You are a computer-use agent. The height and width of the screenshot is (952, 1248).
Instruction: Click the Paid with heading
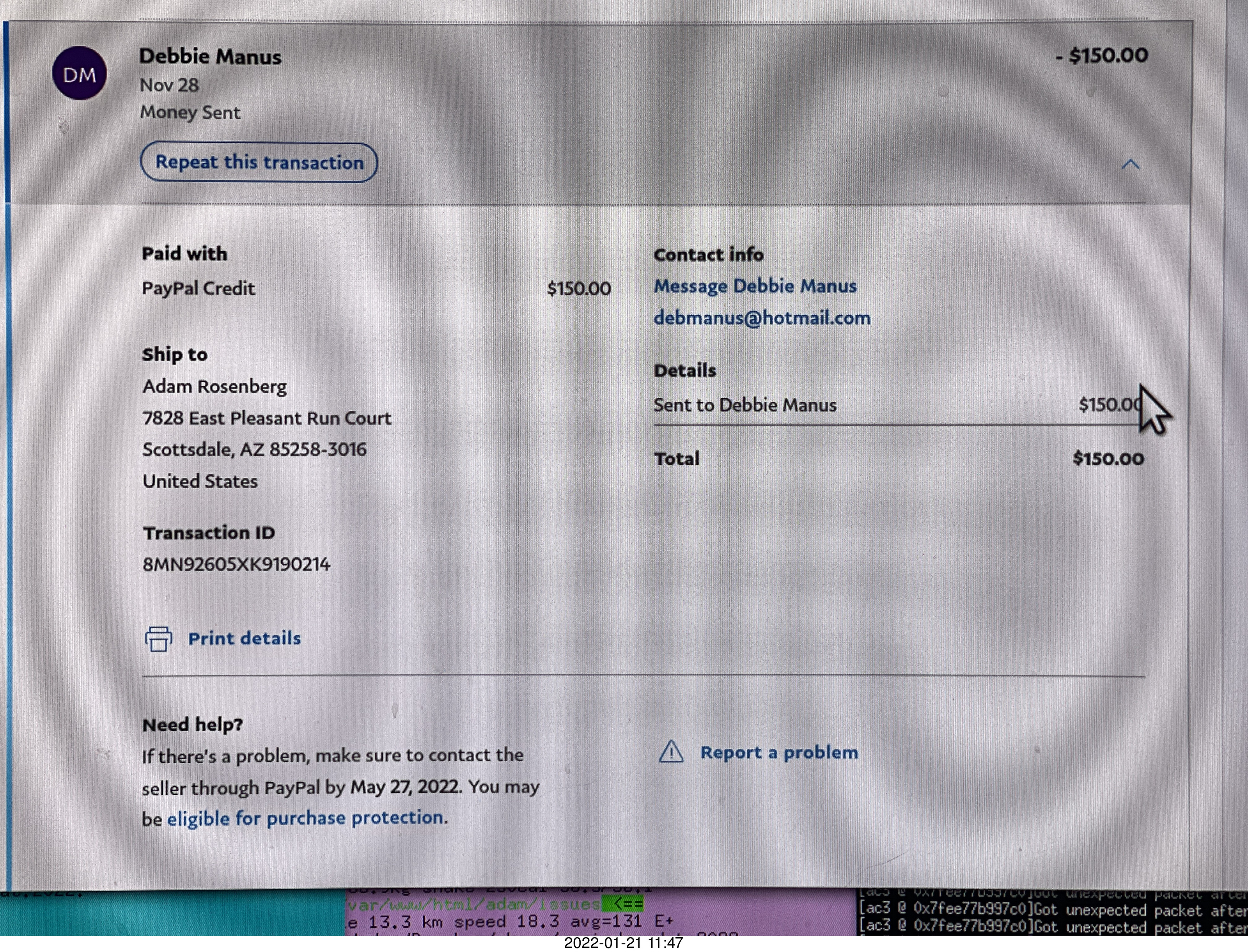(184, 253)
